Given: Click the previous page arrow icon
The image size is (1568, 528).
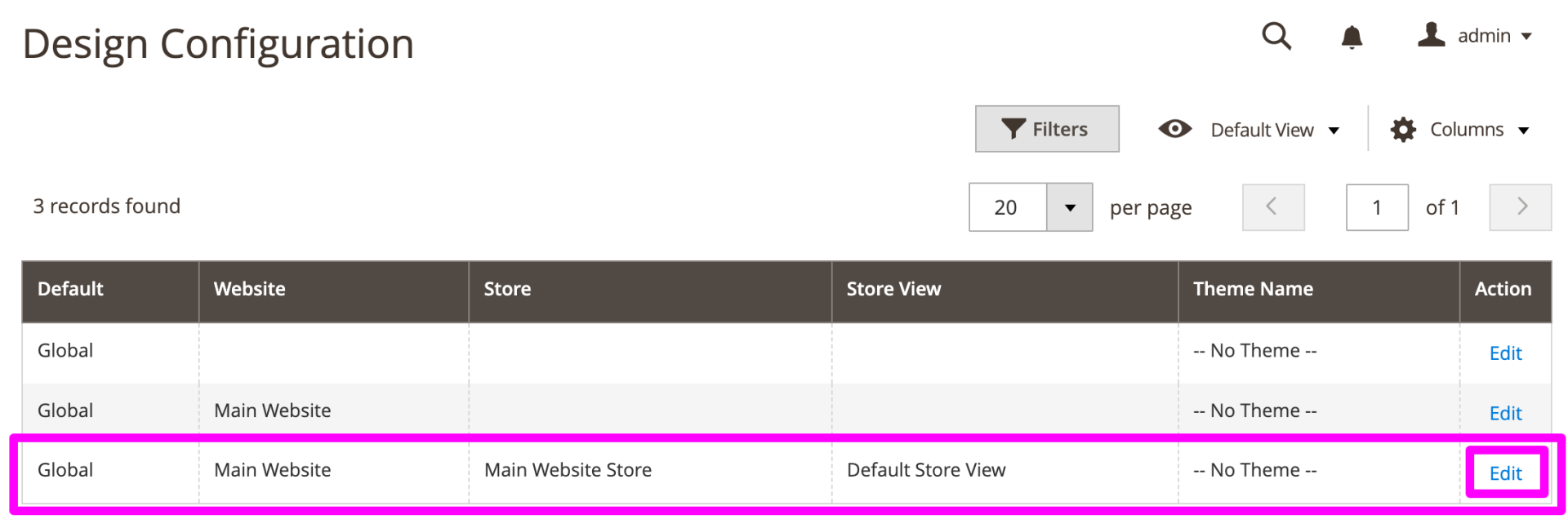Looking at the screenshot, I should [1273, 206].
